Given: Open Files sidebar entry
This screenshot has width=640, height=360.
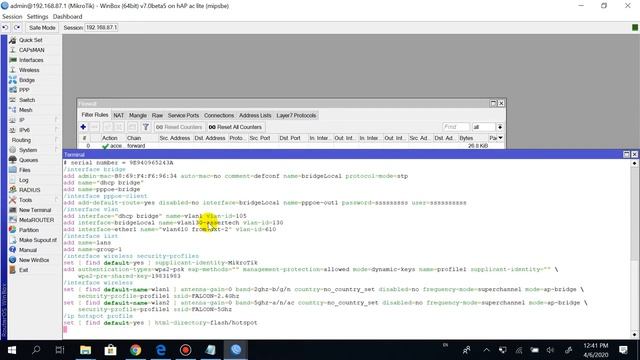Looking at the screenshot, I should [24, 170].
